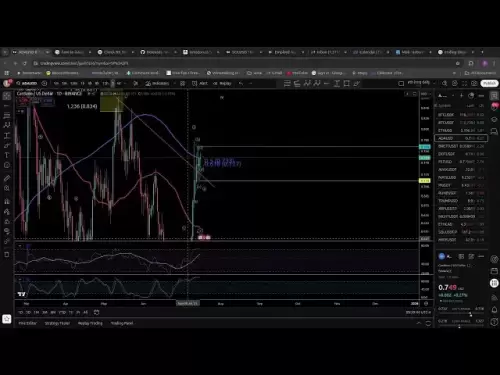The width and height of the screenshot is (500, 375).
Task: Open the indicator templates grid
Action: pyautogui.click(x=182, y=83)
